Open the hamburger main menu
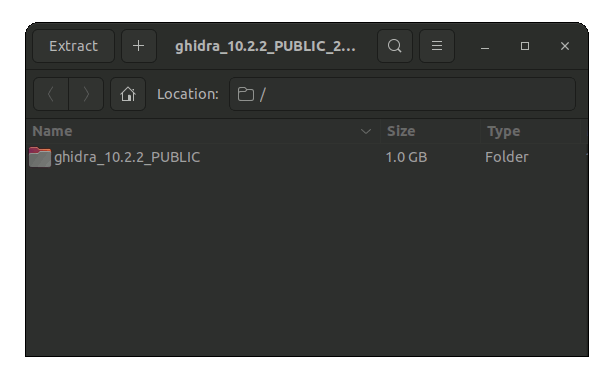Viewport: 614px width, 385px height. [437, 46]
